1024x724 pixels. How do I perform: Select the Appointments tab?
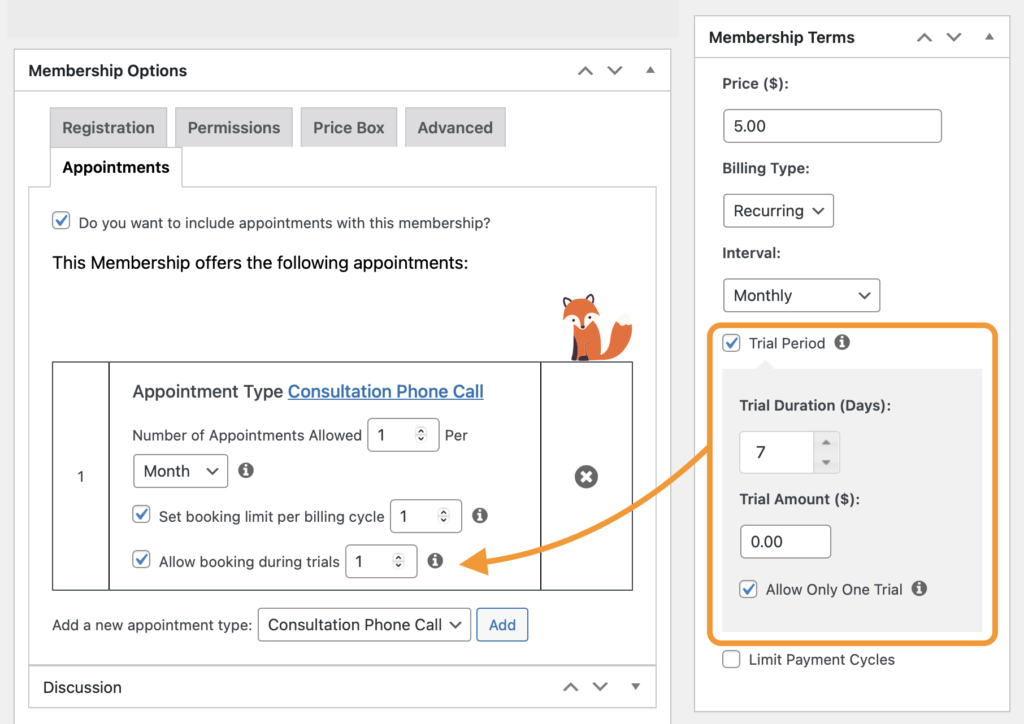coord(116,167)
